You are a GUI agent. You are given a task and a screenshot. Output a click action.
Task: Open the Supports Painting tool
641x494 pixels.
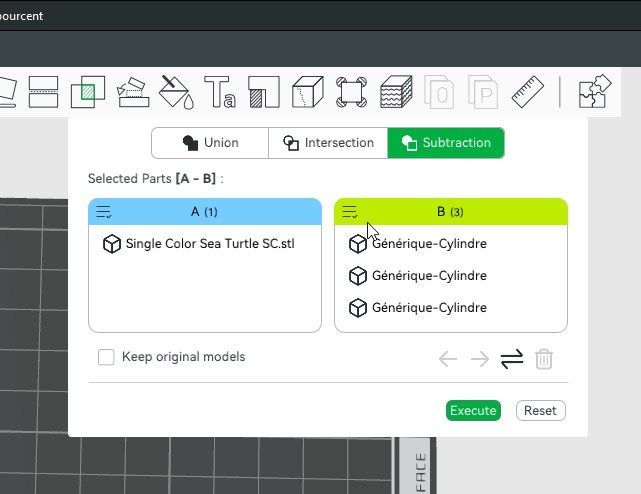tap(264, 92)
